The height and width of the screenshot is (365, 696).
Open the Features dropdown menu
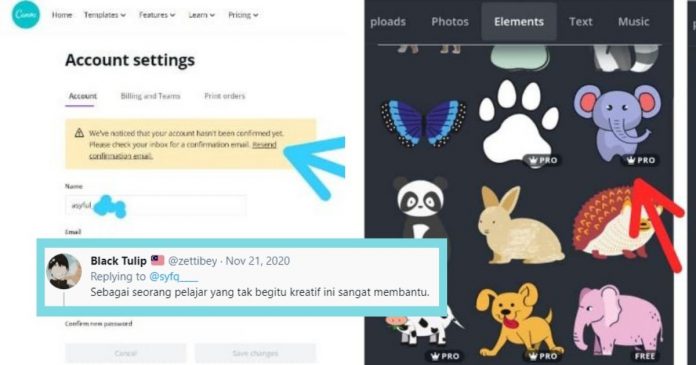pos(157,15)
